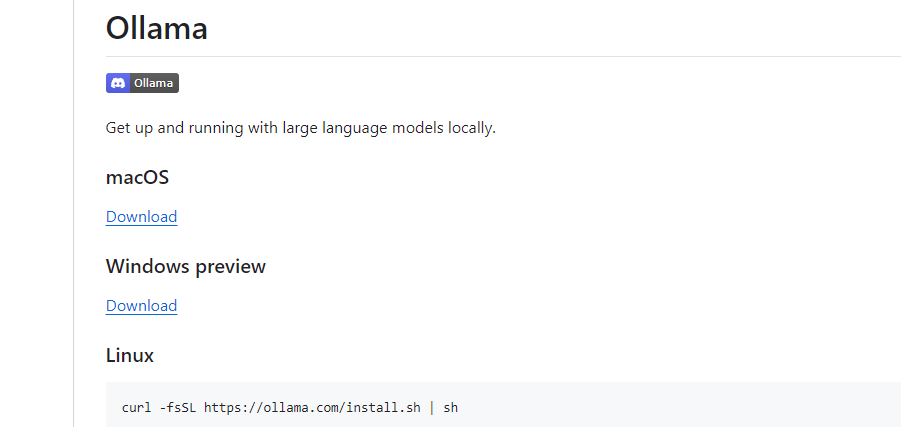Click the horizontal divider under the Ollama title
The height and width of the screenshot is (427, 901).
coord(503,56)
